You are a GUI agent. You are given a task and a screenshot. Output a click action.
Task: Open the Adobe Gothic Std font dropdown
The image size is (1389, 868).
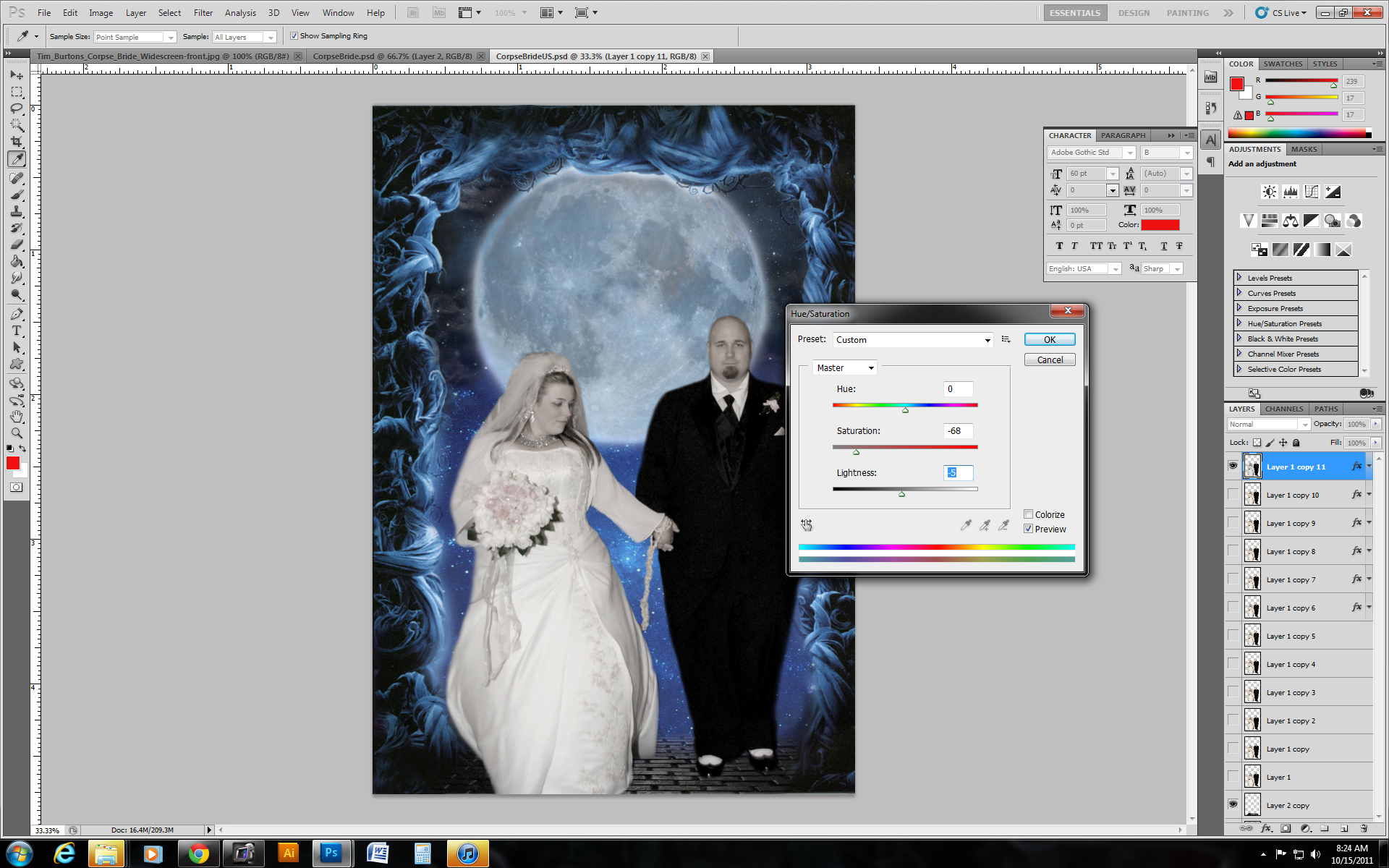coord(1091,153)
